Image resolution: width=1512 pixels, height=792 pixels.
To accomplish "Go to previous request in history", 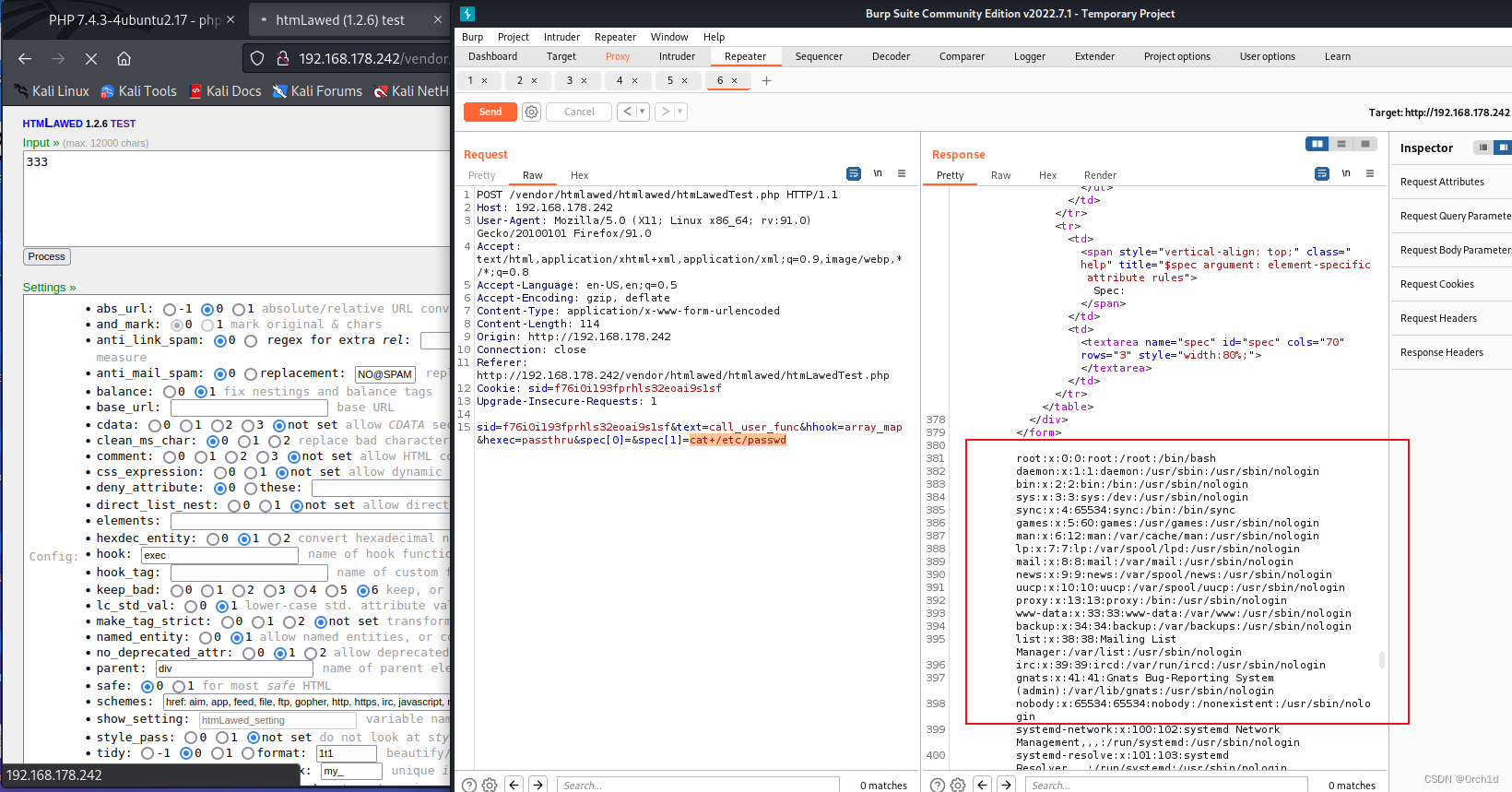I will [628, 112].
